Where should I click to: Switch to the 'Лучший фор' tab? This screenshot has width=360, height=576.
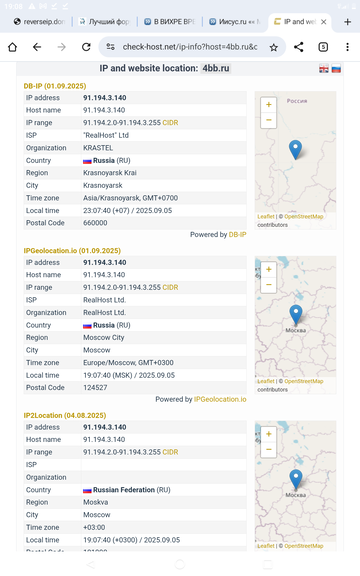coord(105,22)
